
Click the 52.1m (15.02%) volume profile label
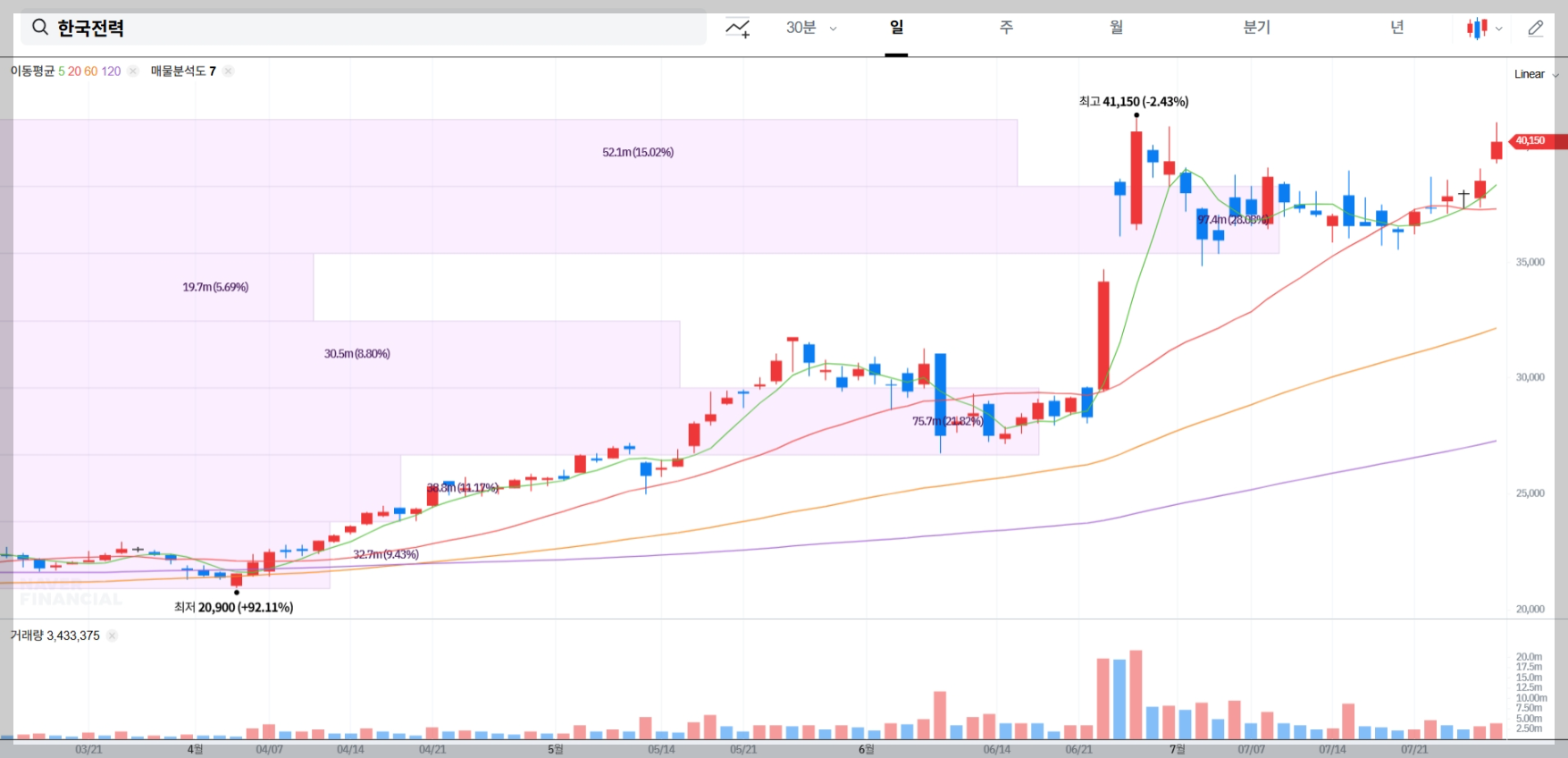coord(638,153)
